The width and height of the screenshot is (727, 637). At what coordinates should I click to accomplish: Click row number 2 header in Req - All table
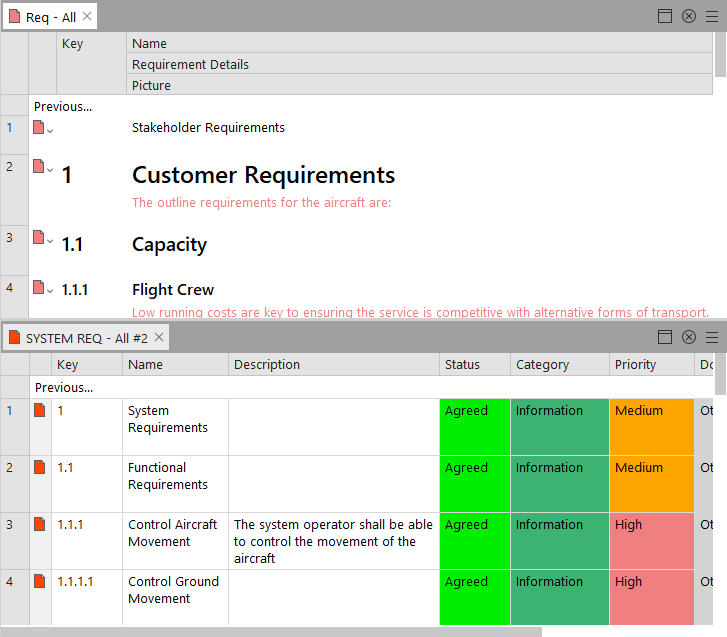click(14, 189)
